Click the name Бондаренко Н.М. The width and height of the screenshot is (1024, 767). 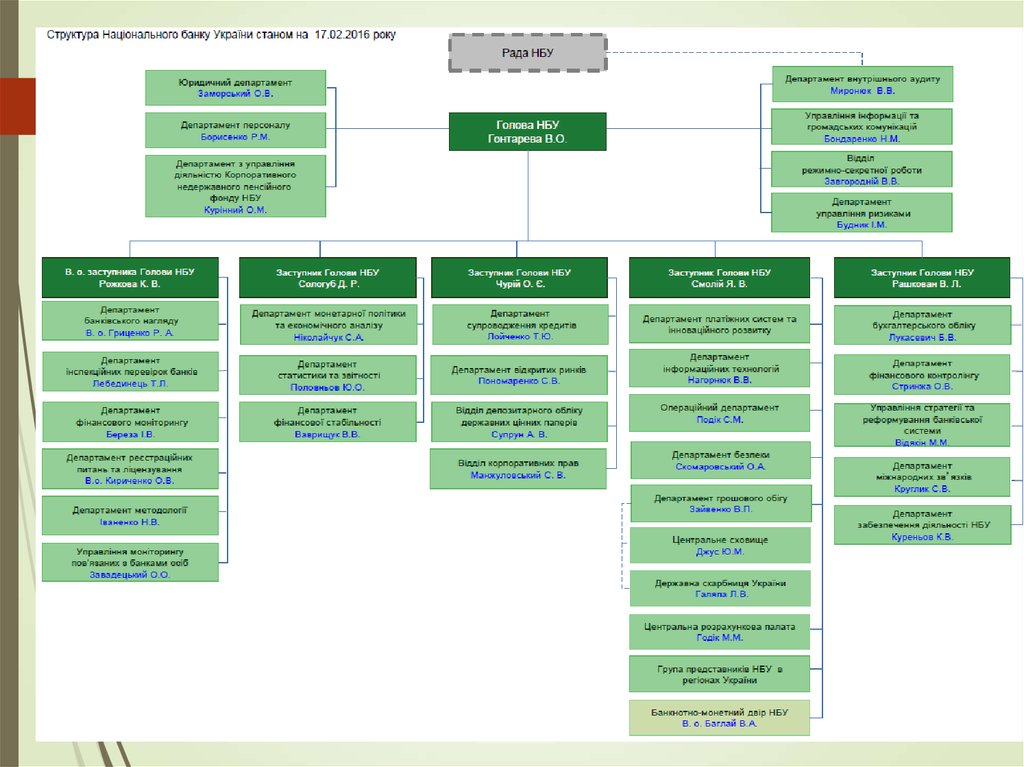(x=862, y=139)
